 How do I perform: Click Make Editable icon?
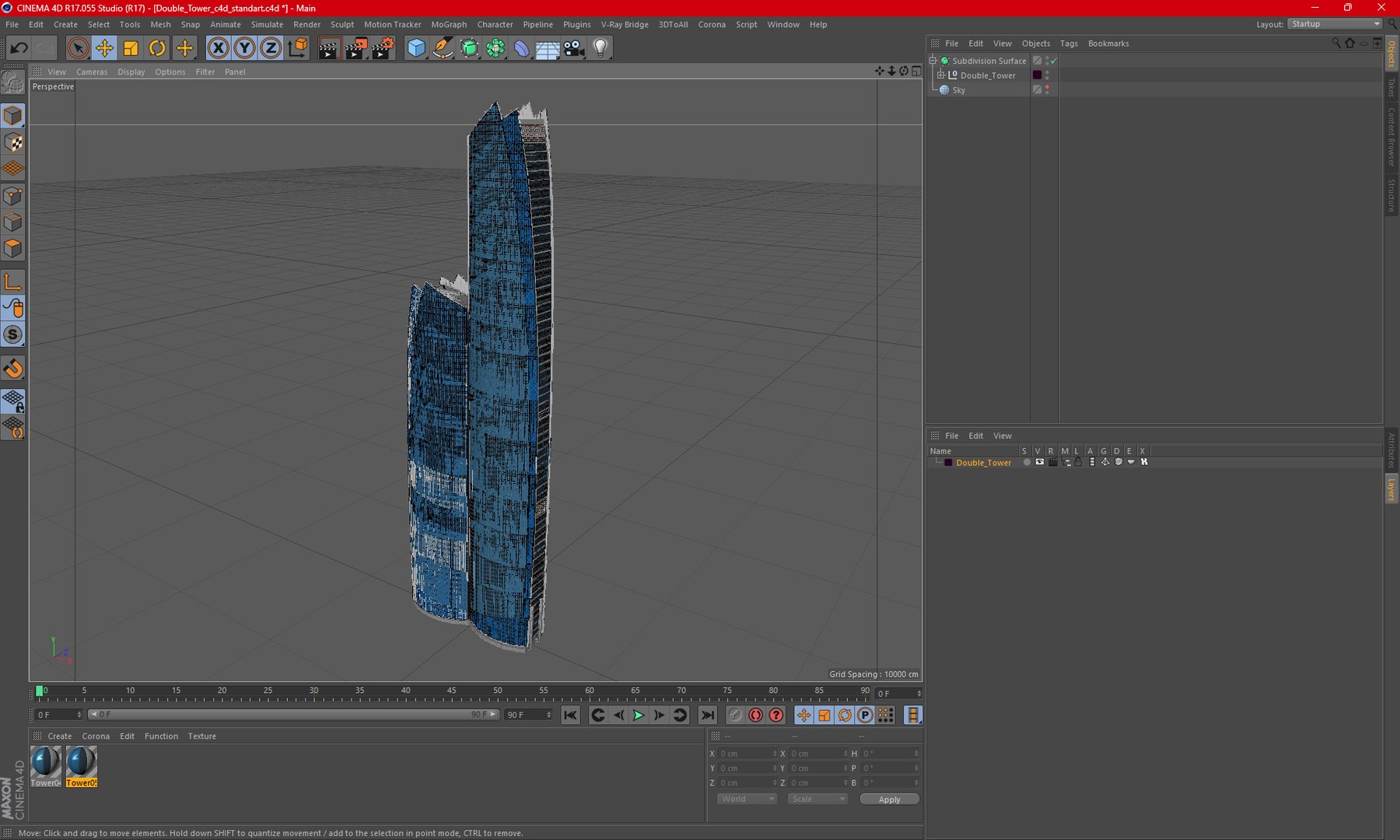point(13,82)
